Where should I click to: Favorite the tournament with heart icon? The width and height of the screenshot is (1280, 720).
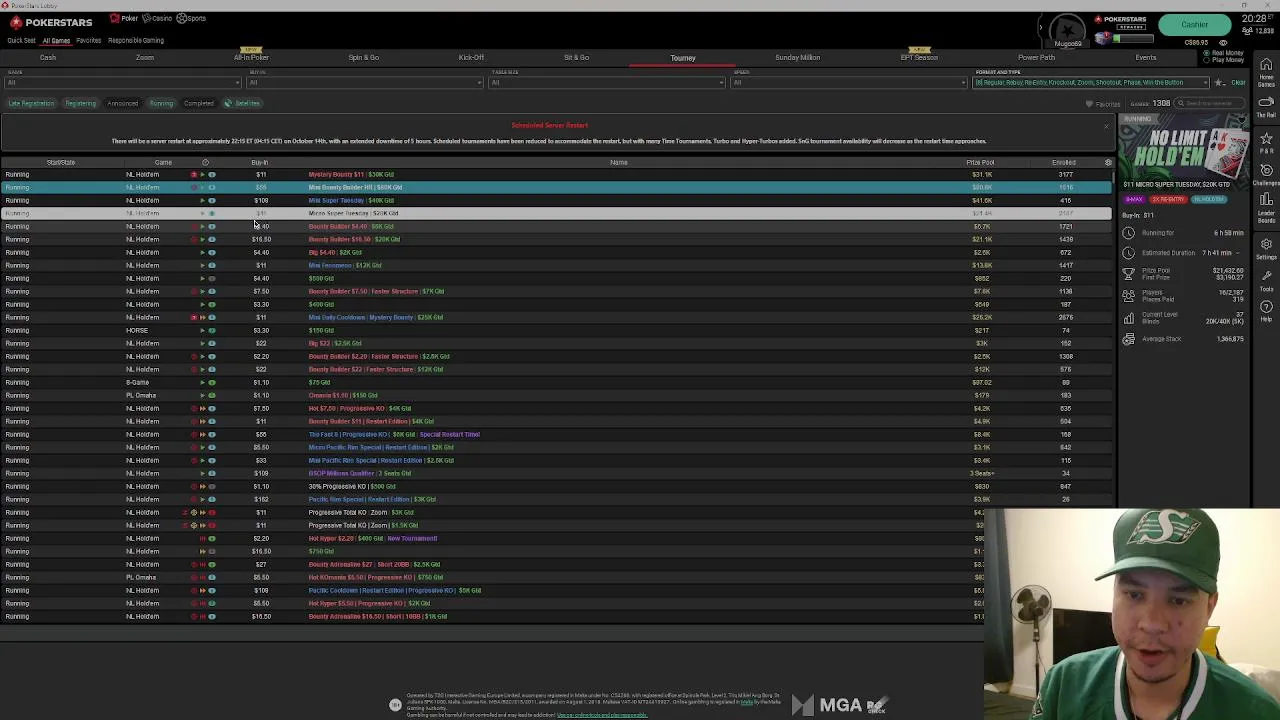click(1242, 120)
